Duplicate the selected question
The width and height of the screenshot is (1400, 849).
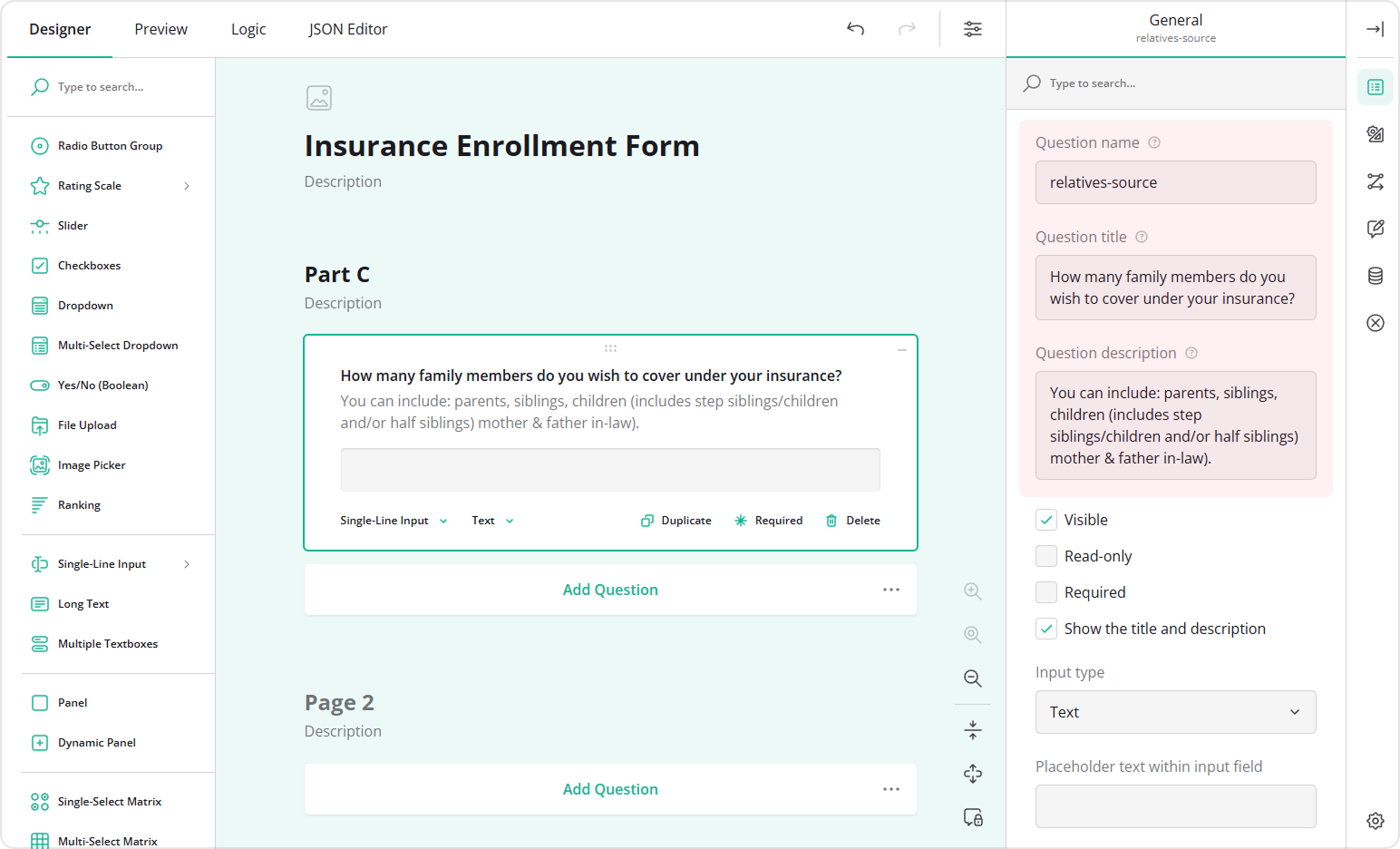(x=676, y=521)
